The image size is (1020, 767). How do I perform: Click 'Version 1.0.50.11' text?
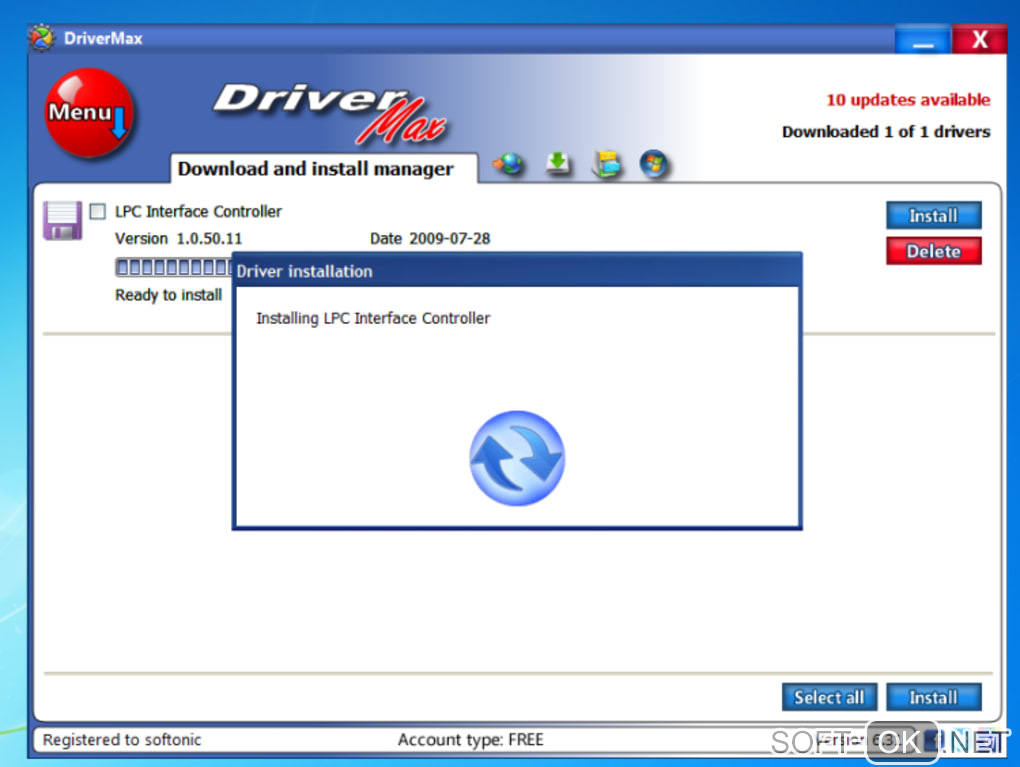click(x=178, y=239)
